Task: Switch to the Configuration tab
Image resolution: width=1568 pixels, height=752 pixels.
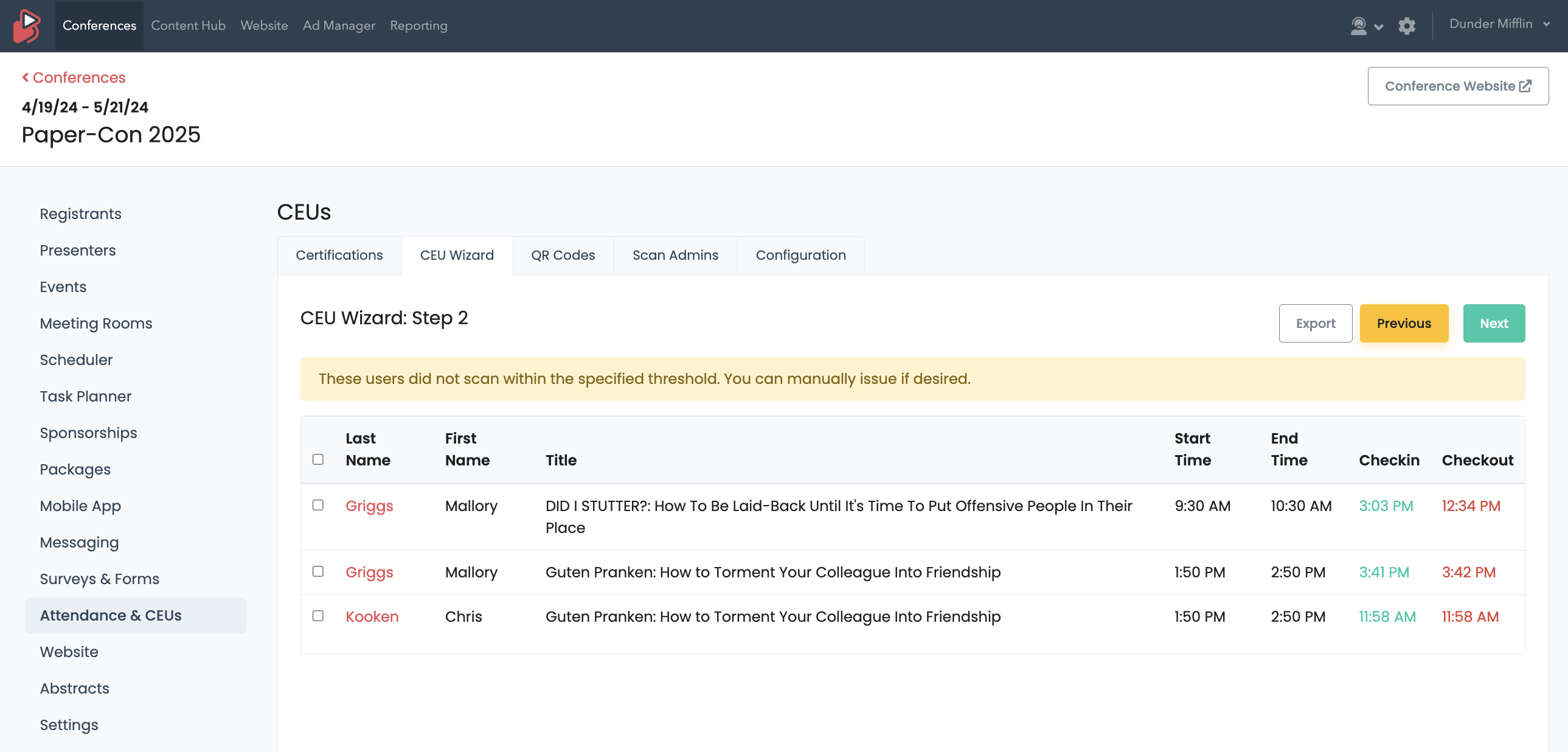Action: point(800,255)
